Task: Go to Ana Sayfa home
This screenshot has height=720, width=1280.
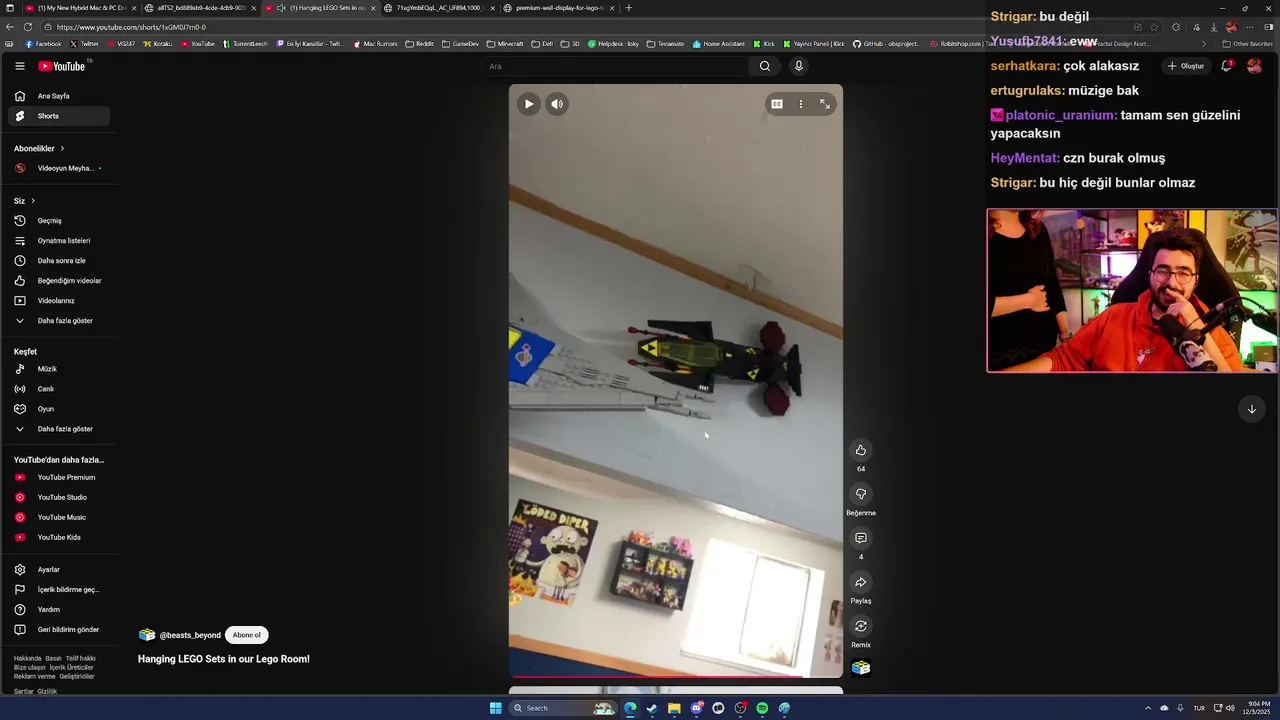Action: (x=59, y=96)
